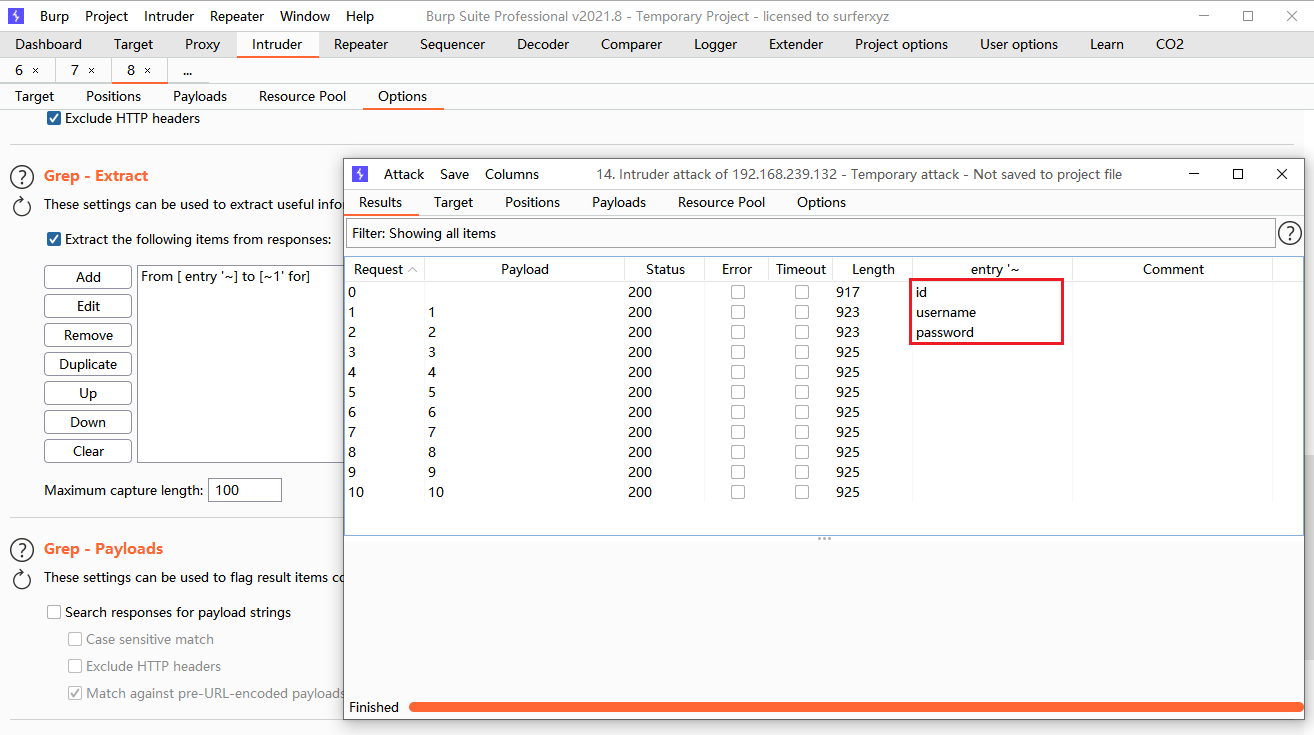Open the Window menu
The height and width of the screenshot is (735, 1314).
tap(305, 16)
